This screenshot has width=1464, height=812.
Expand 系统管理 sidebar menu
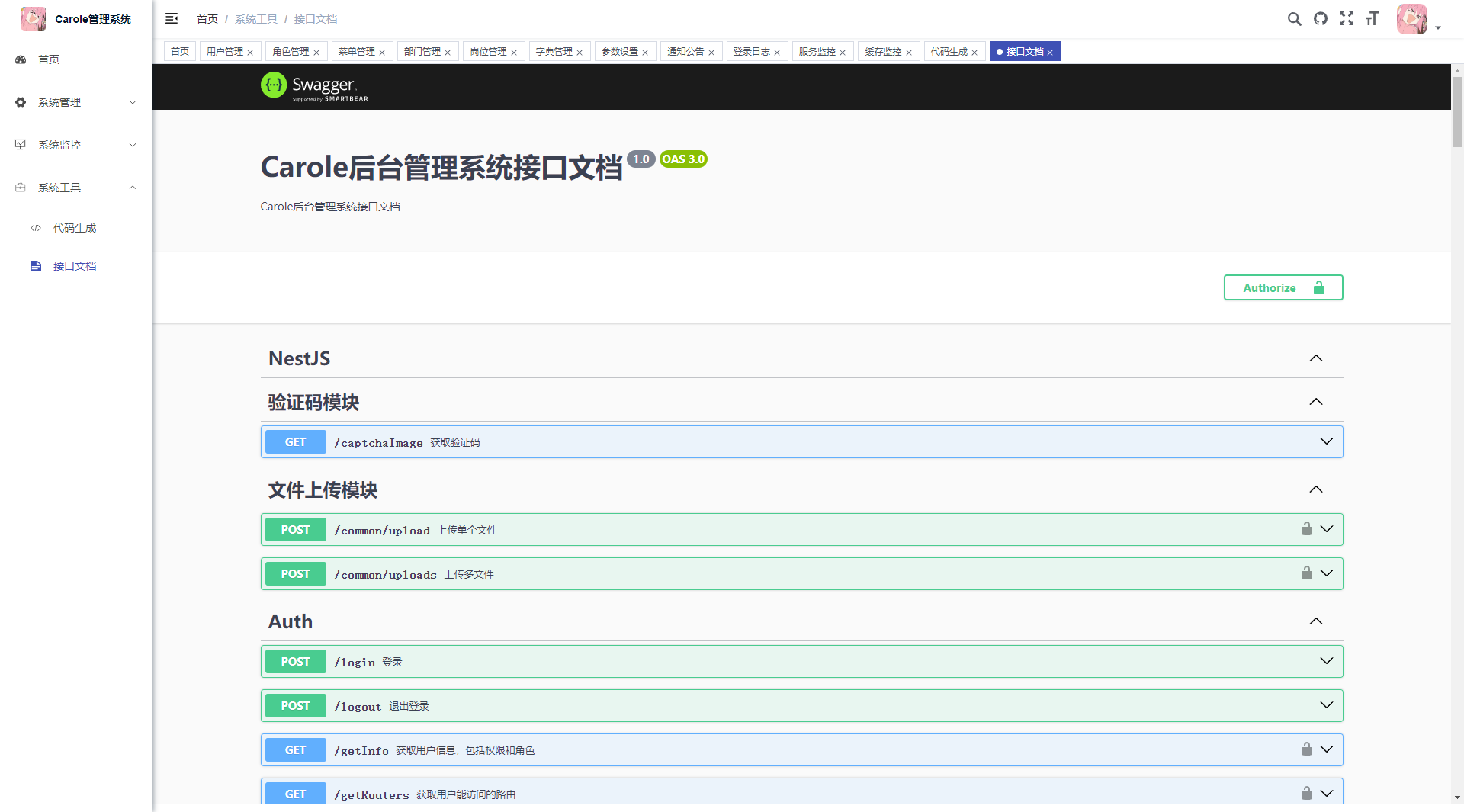coord(76,102)
